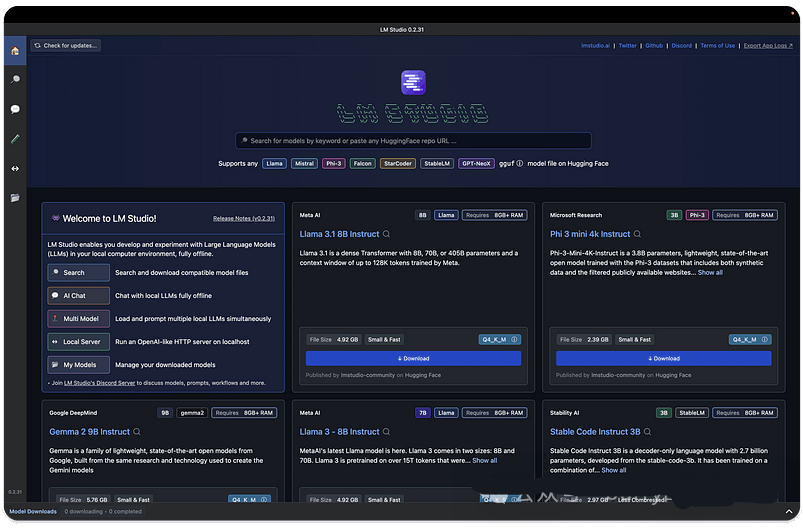Open the Search magnifier in the sidebar

[15, 79]
